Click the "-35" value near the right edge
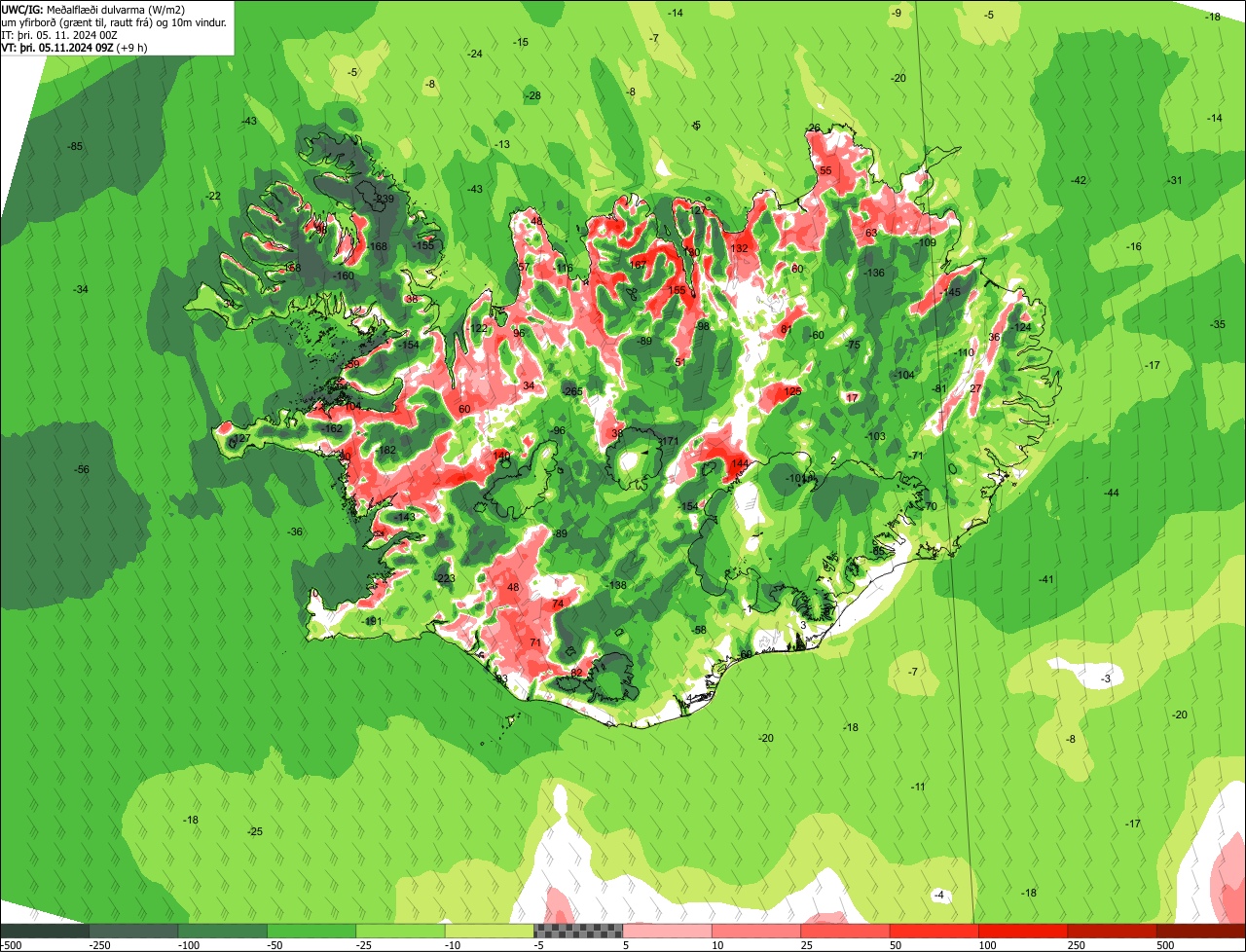This screenshot has width=1246, height=952. click(x=1218, y=324)
